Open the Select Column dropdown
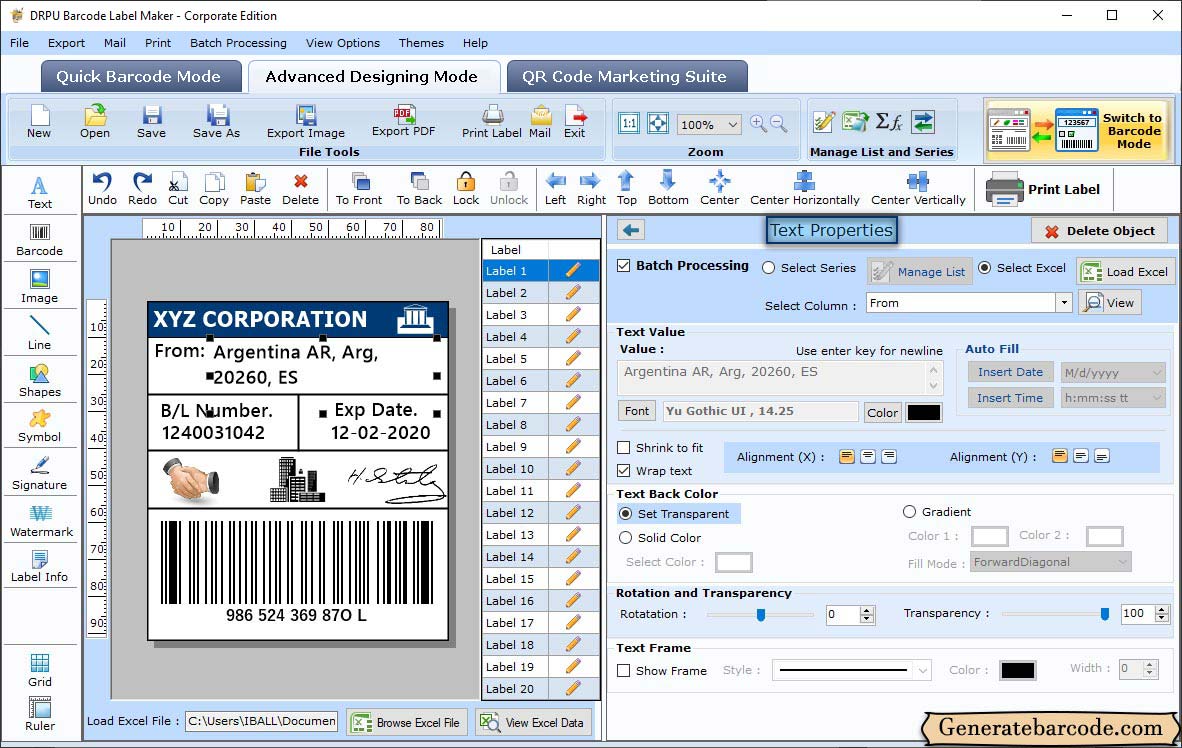Viewport: 1182px width, 748px height. coord(1064,303)
